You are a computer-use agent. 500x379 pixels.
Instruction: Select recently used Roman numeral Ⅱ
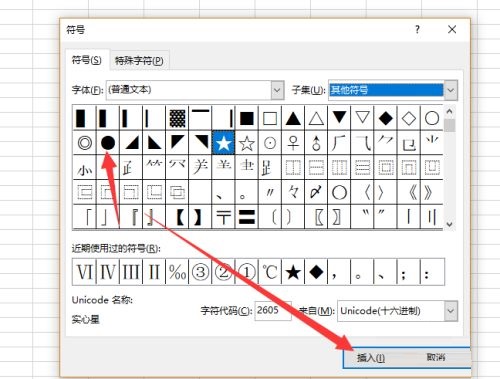pyautogui.click(x=154, y=272)
